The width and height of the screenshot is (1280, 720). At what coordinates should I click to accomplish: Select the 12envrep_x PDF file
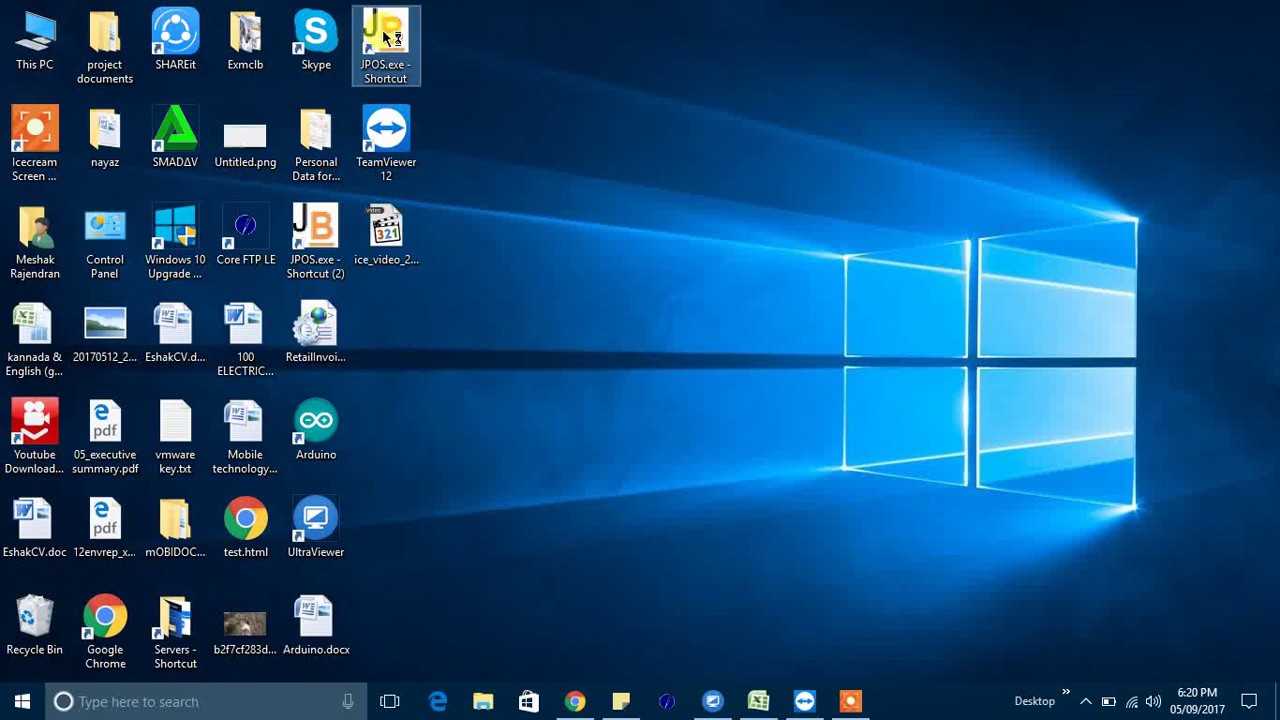click(x=105, y=529)
